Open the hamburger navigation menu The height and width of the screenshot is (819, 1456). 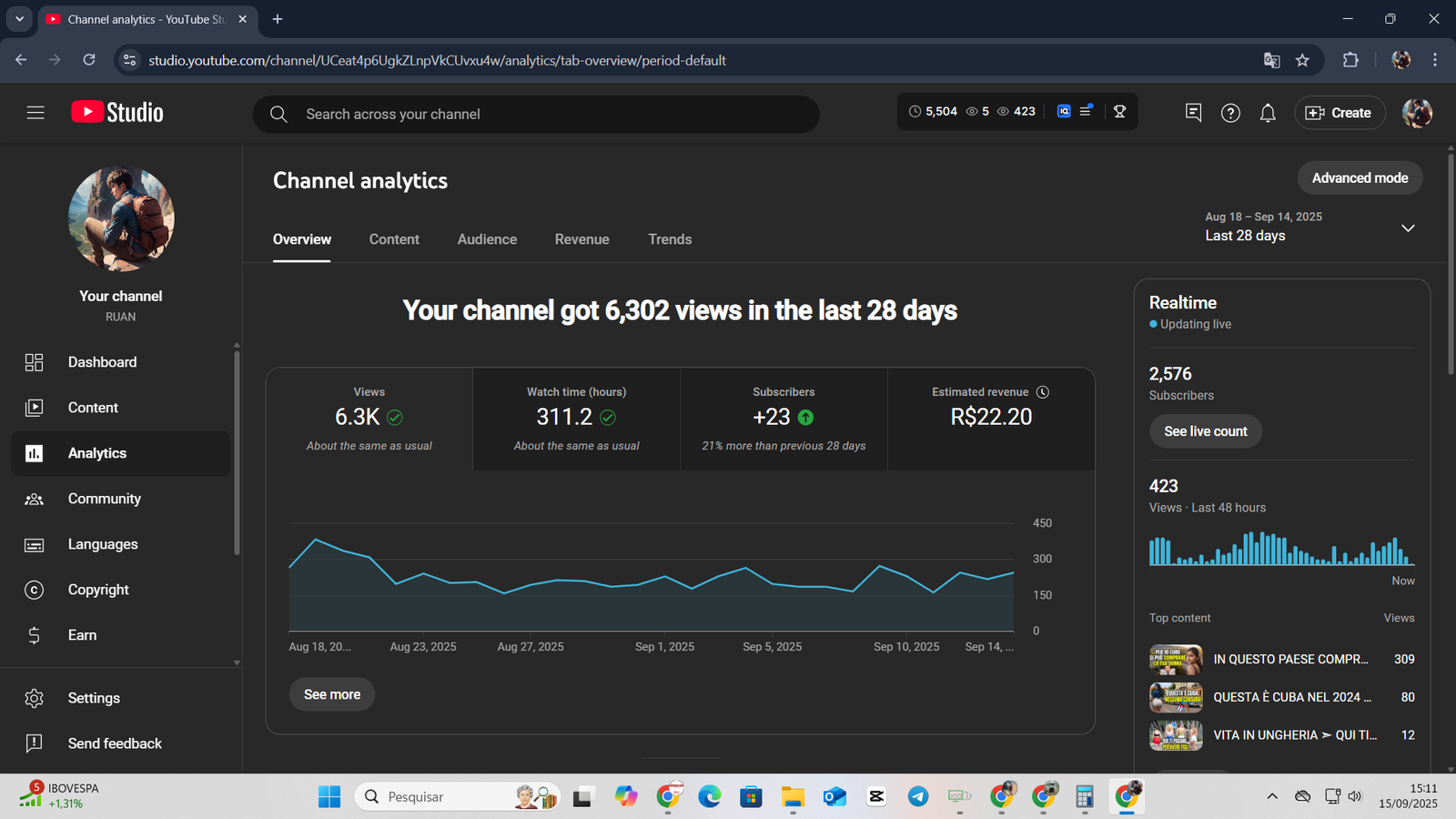(x=35, y=113)
